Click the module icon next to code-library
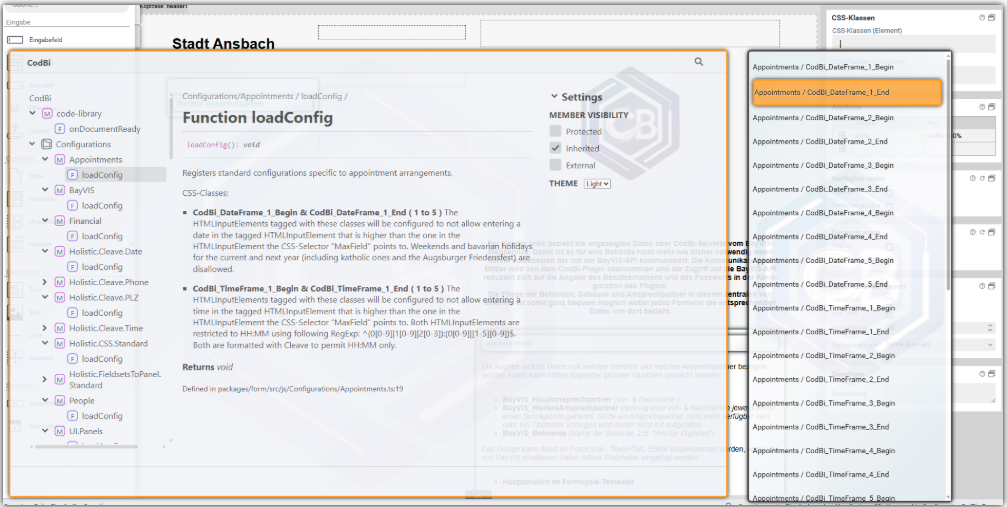The height and width of the screenshot is (507, 1007). [47, 114]
